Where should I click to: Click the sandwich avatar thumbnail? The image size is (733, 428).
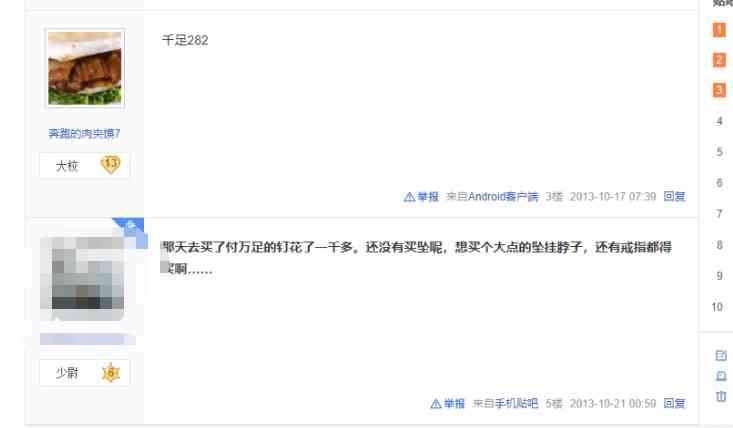point(85,68)
